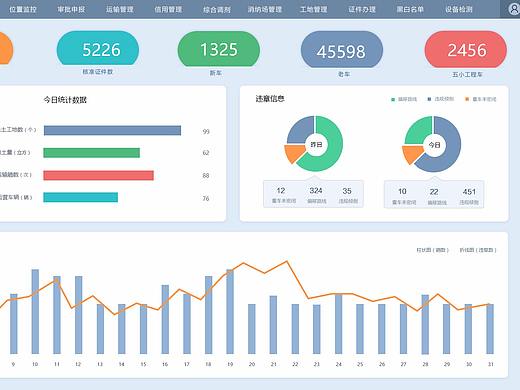Click the teal 5226 stat card
Image resolution: width=520 pixels, height=390 pixels.
click(98, 48)
